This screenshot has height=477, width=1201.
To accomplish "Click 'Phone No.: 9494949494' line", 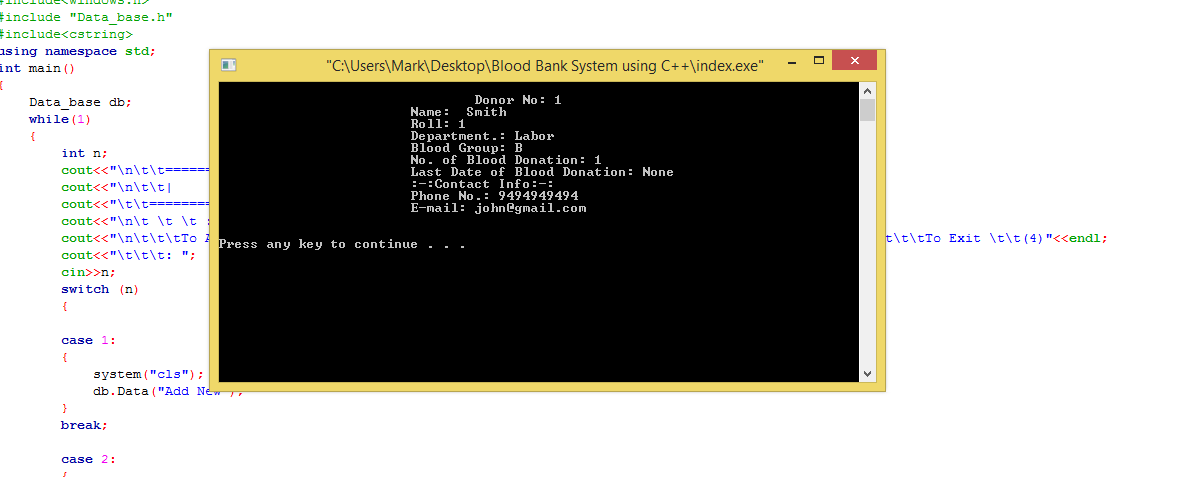I will click(x=494, y=196).
